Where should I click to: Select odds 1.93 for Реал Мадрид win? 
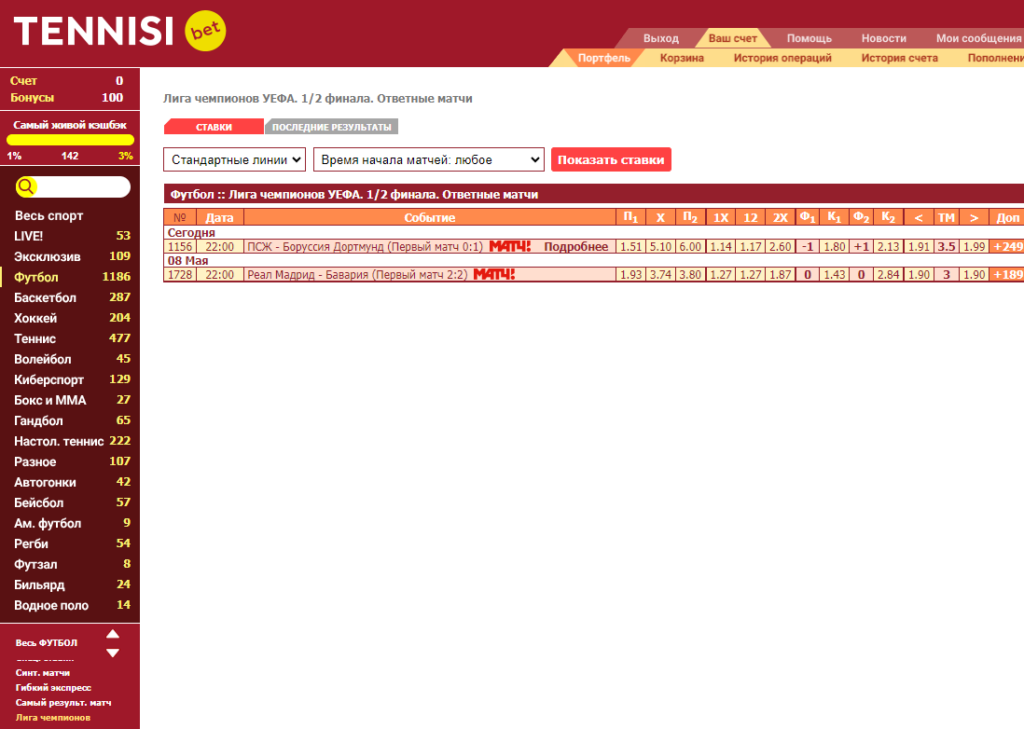631,274
